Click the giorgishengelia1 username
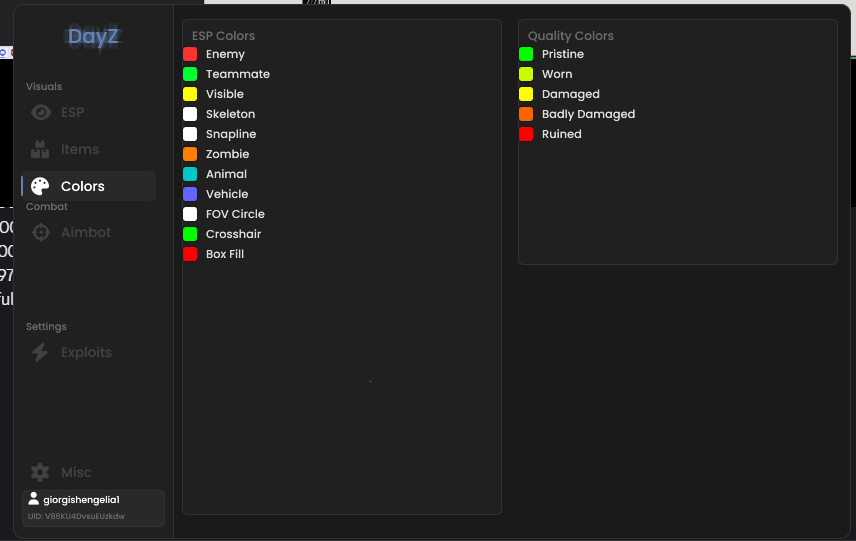 (x=81, y=500)
